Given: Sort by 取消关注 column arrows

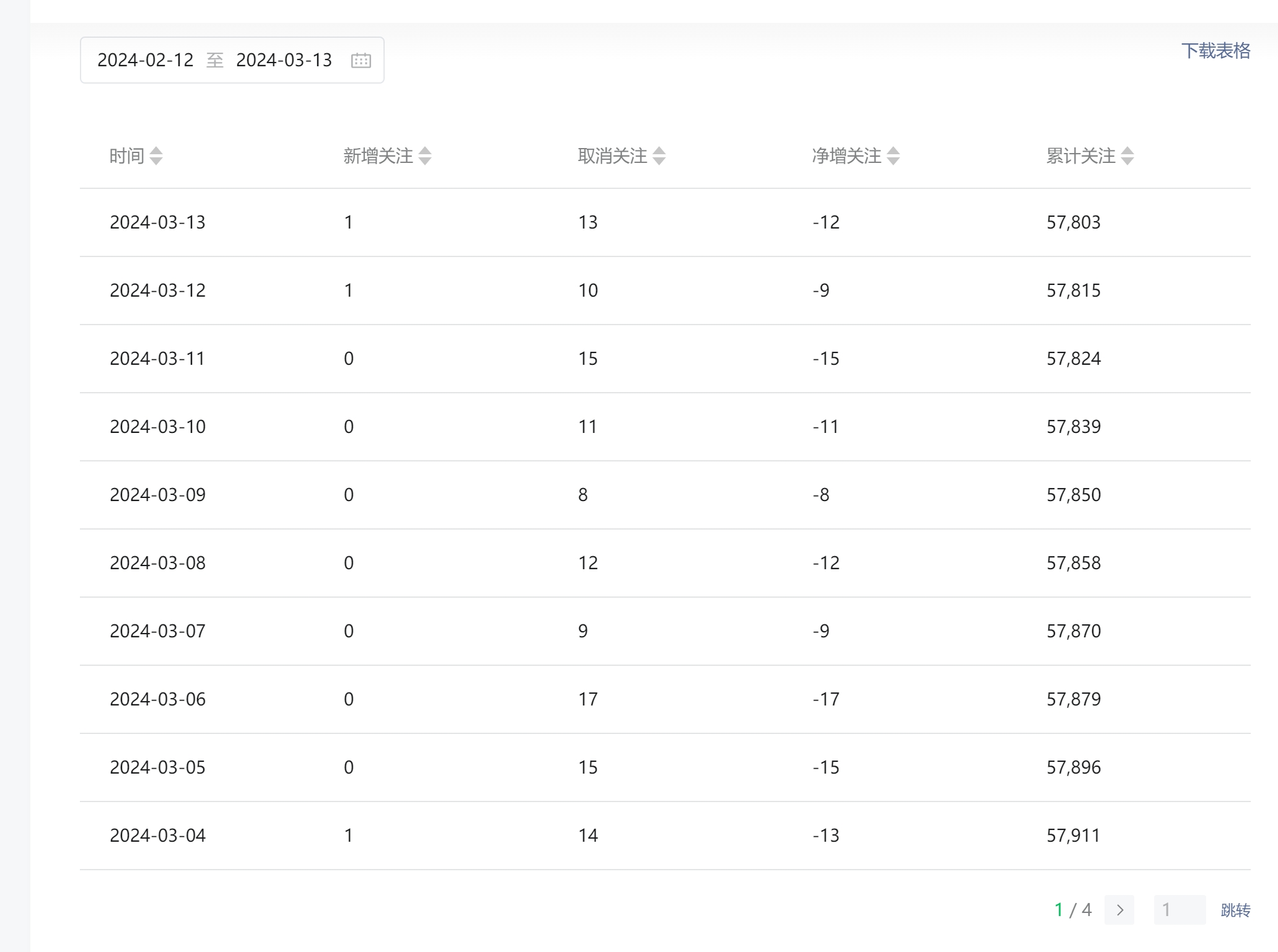Looking at the screenshot, I should [x=659, y=156].
